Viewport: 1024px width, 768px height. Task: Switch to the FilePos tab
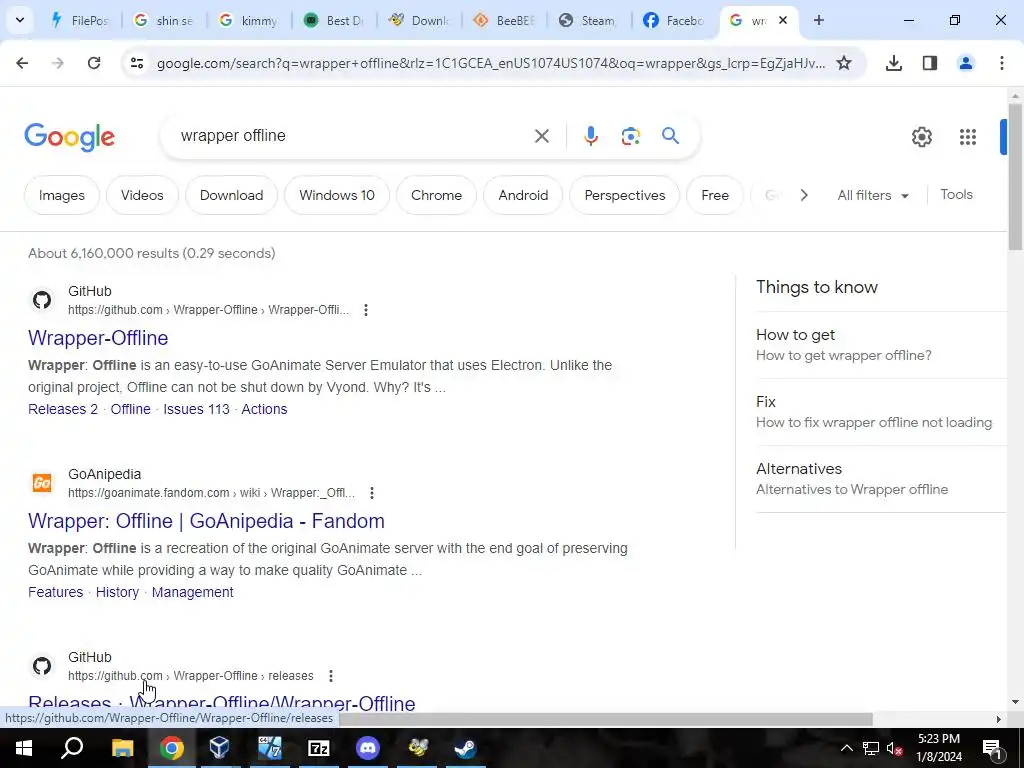pos(79,20)
